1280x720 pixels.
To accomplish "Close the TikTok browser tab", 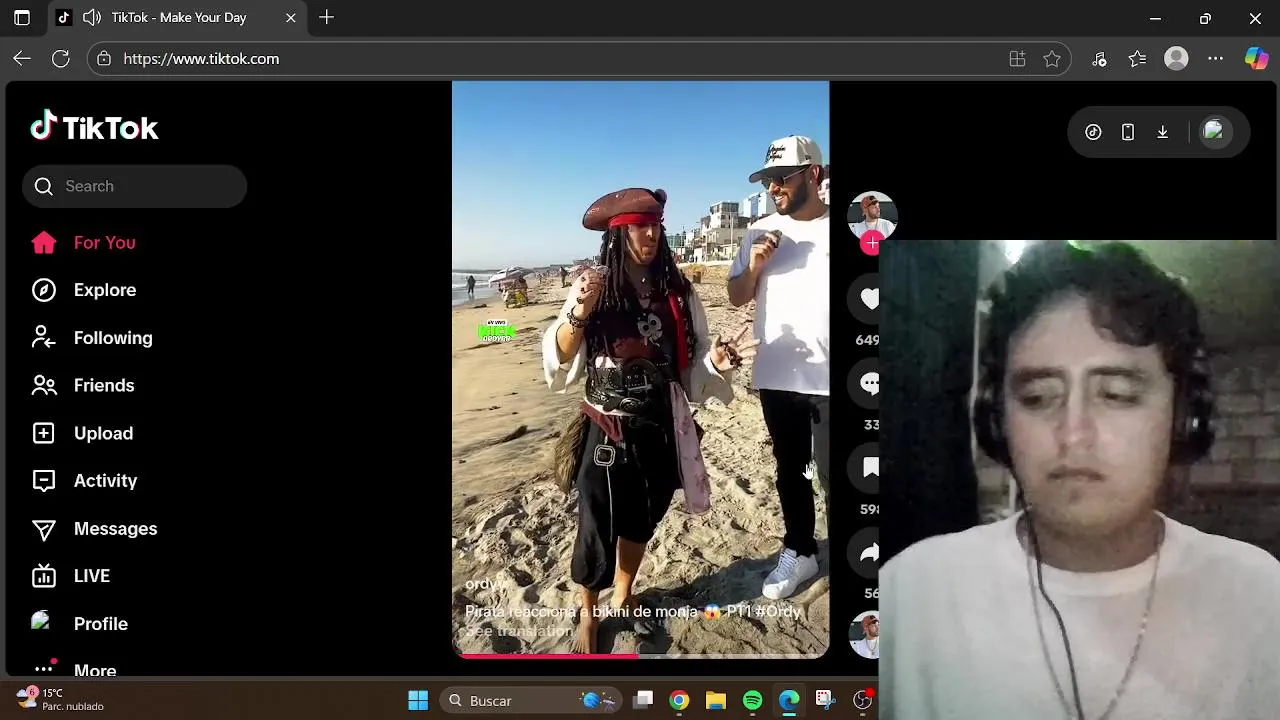I will pos(291,17).
